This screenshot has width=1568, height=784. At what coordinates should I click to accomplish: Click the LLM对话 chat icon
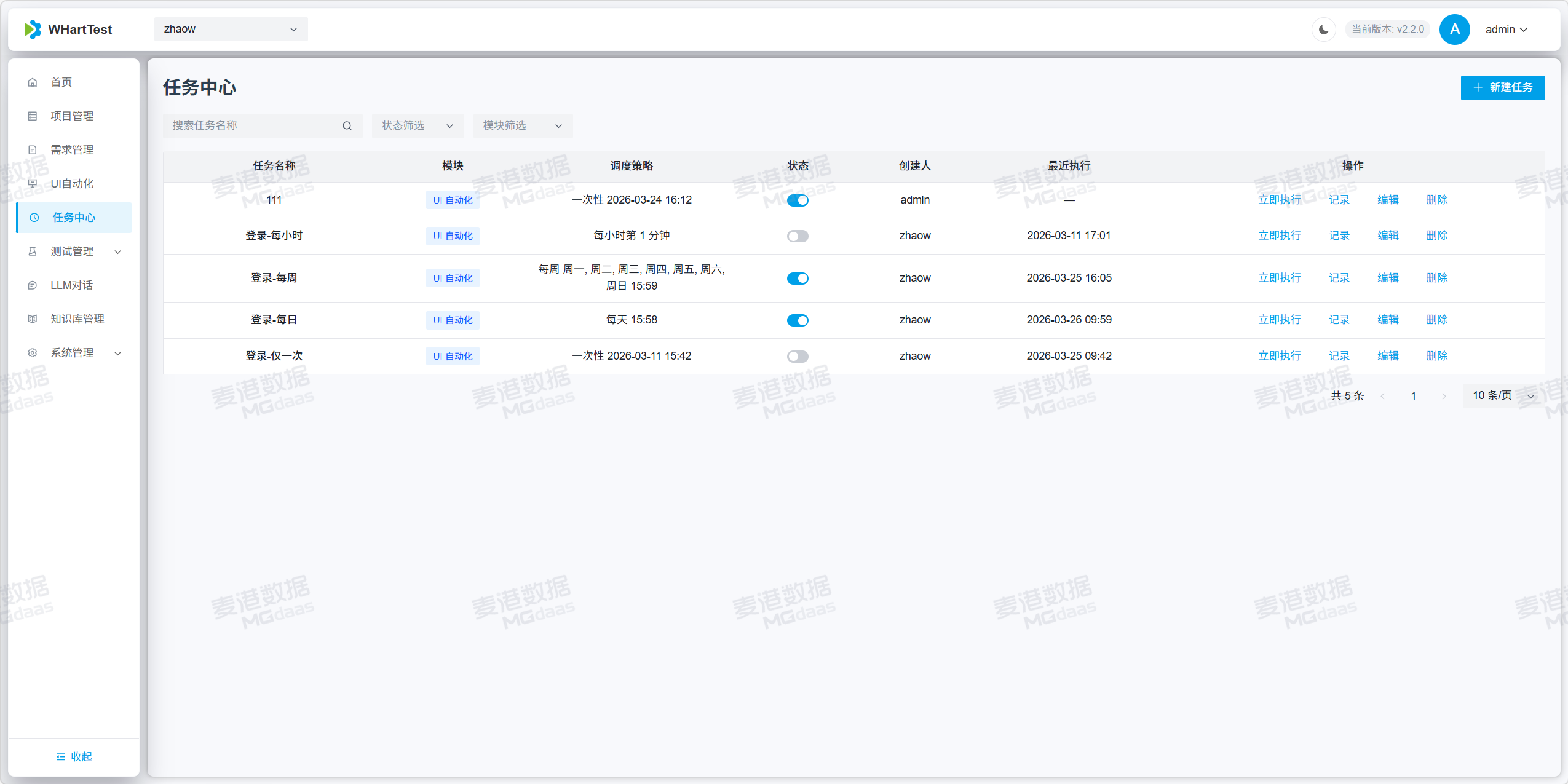[x=33, y=285]
